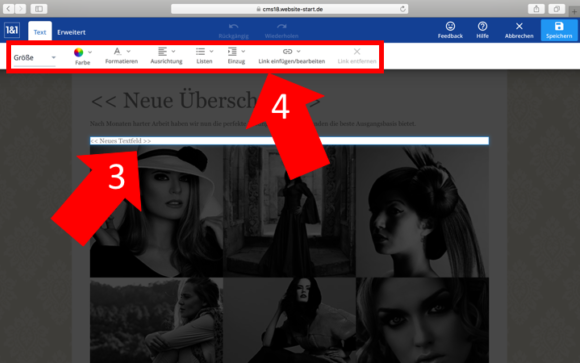Expand the Einzug dropdown arrow
This screenshot has width=580, height=363.
coord(243,51)
